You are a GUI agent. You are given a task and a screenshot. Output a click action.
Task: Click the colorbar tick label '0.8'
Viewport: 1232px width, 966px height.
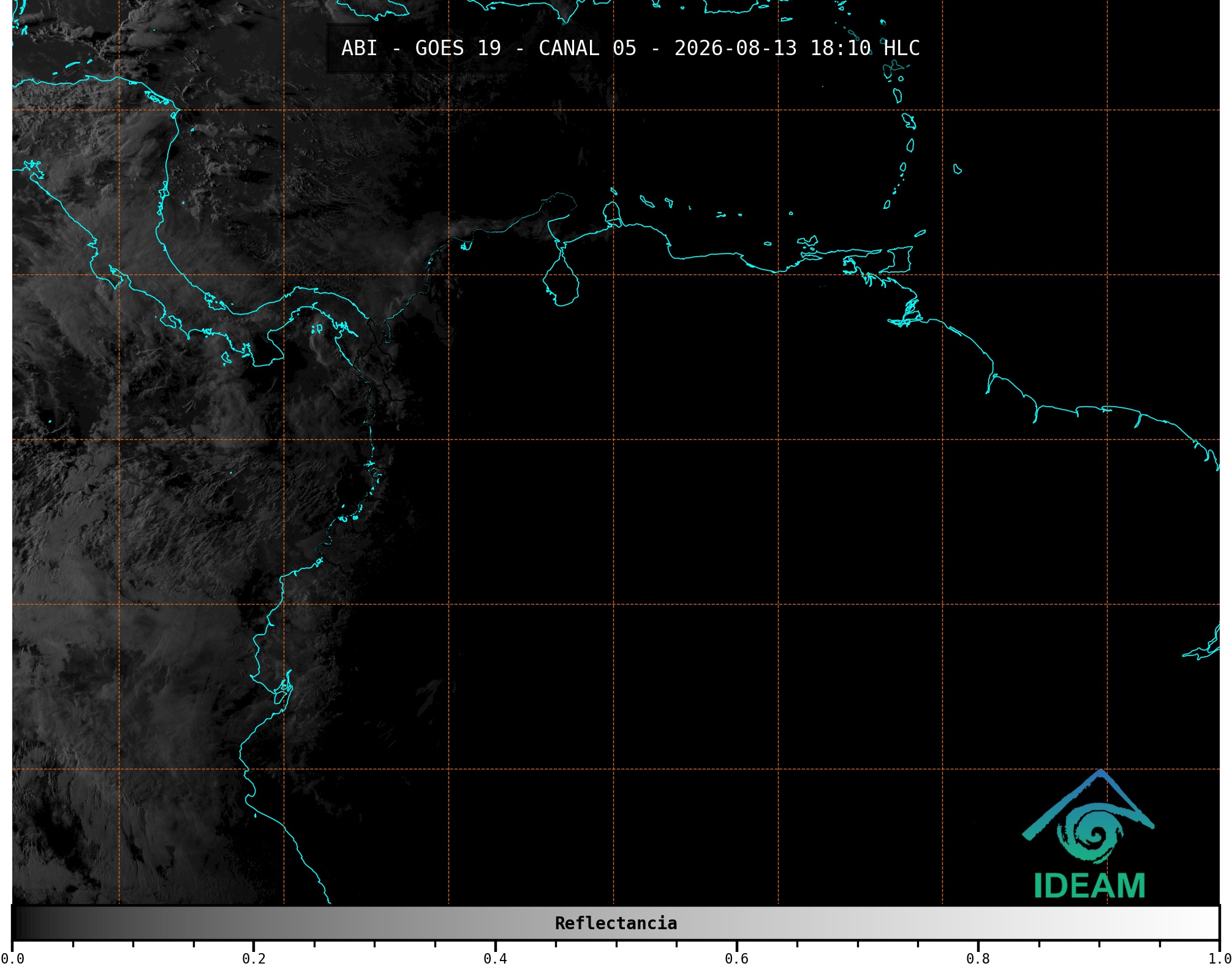coord(978,959)
